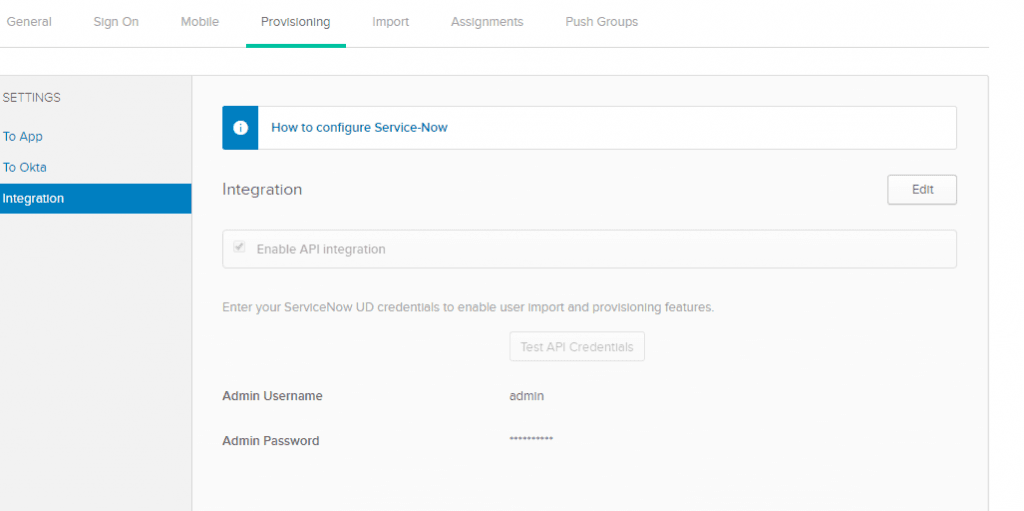This screenshot has height=511, width=1024.
Task: Select To App settings
Action: click(23, 137)
